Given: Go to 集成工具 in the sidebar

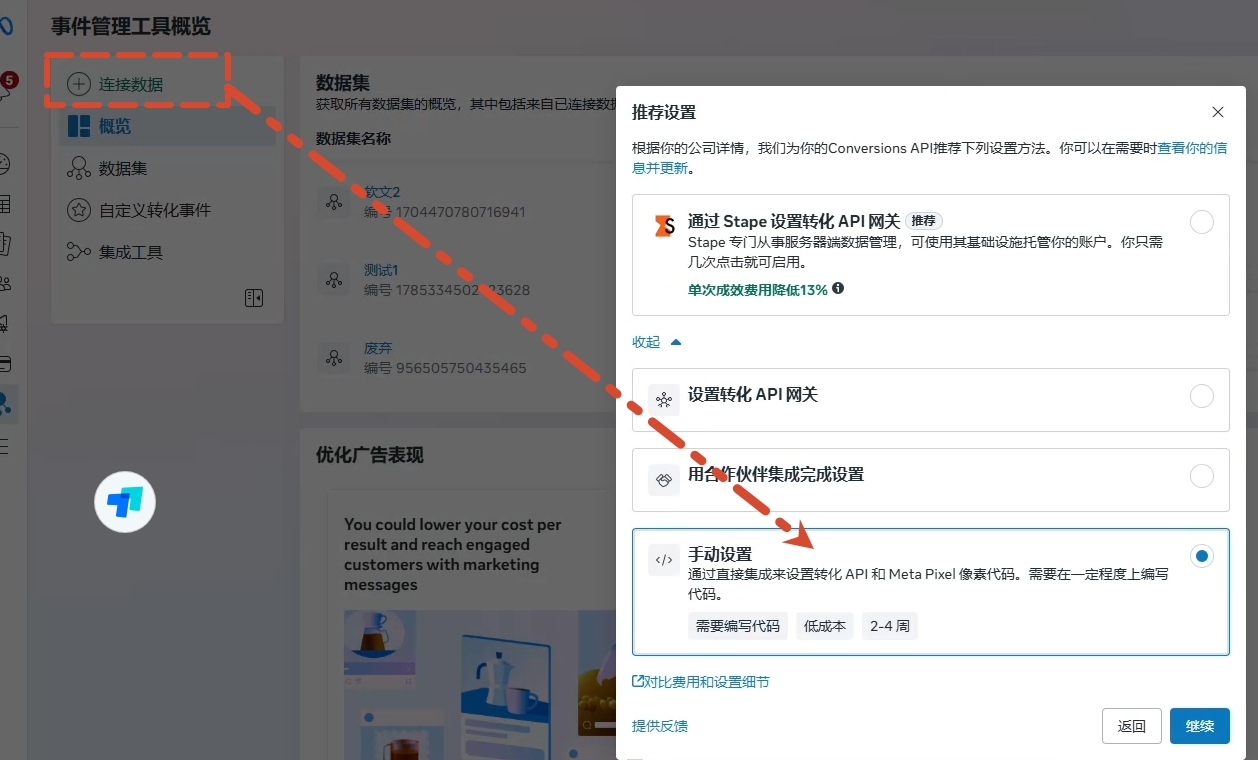Looking at the screenshot, I should (130, 252).
